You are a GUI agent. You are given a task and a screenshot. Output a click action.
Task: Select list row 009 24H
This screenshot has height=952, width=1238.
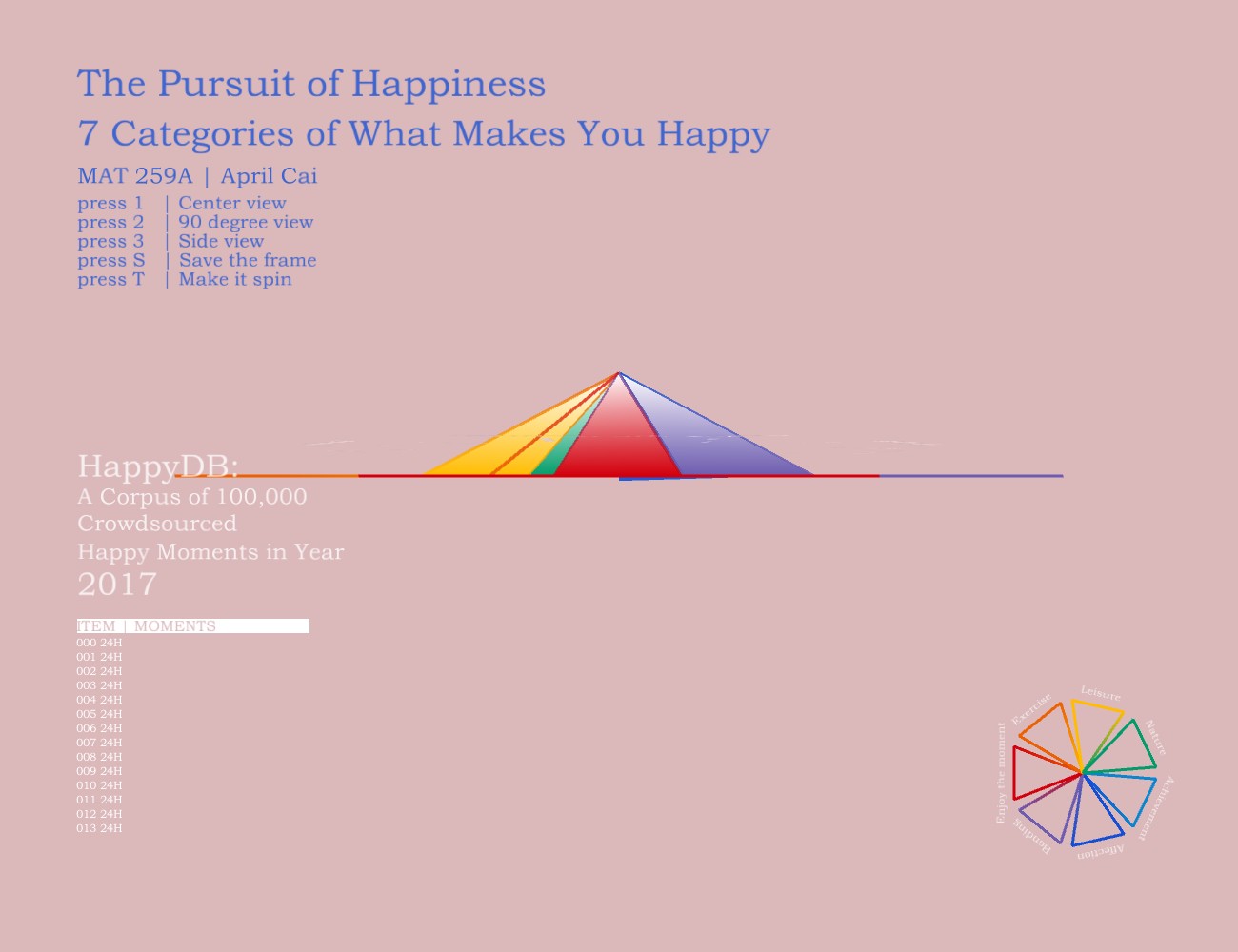coord(99,771)
